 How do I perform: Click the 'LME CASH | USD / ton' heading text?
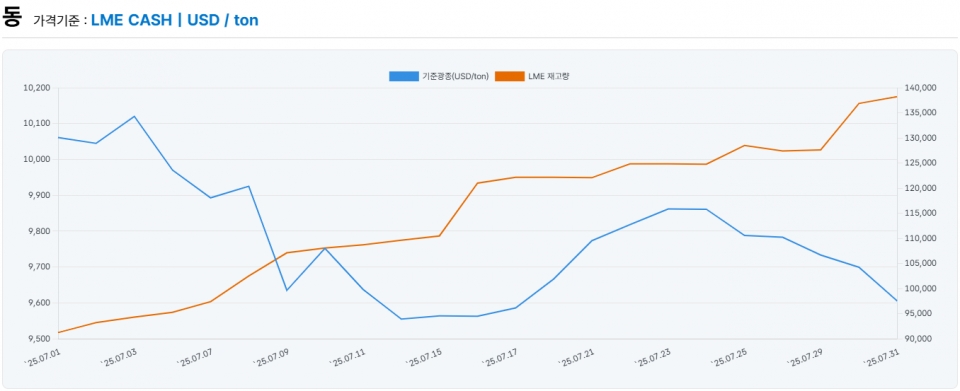[174, 20]
